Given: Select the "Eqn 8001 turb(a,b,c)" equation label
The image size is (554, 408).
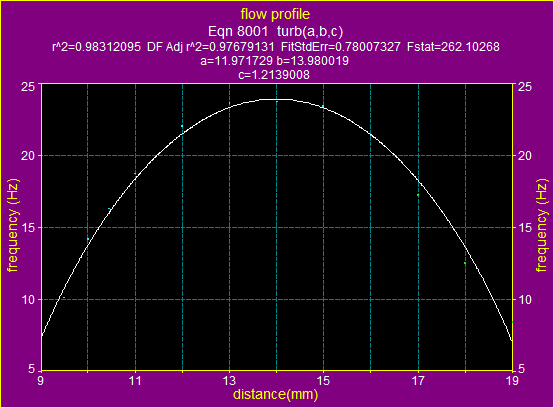Looking at the screenshot, I should tap(275, 31).
